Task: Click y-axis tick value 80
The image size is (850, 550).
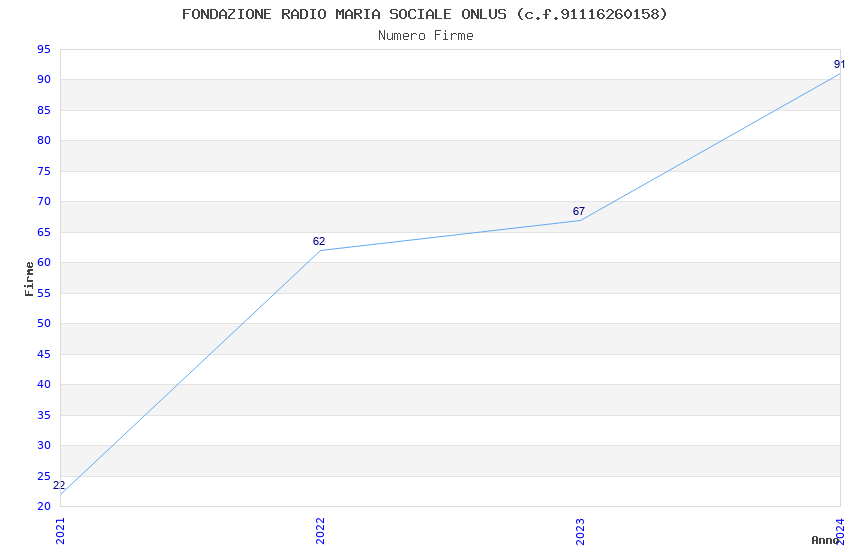Action: coord(44,140)
